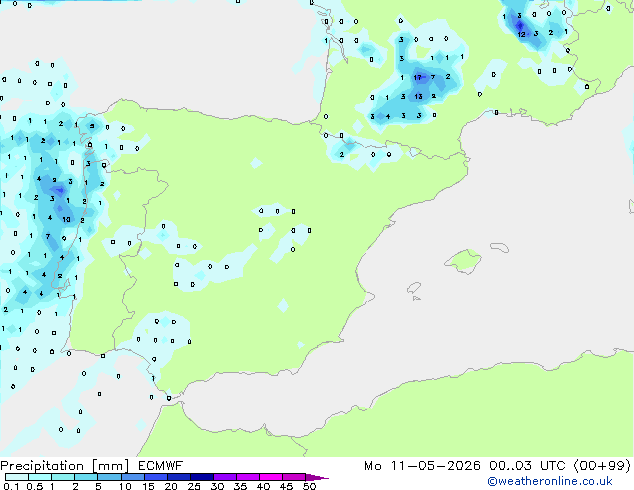Click the 10 mm value off Portugal's coast
This screenshot has height=490, width=634.
tap(66, 220)
